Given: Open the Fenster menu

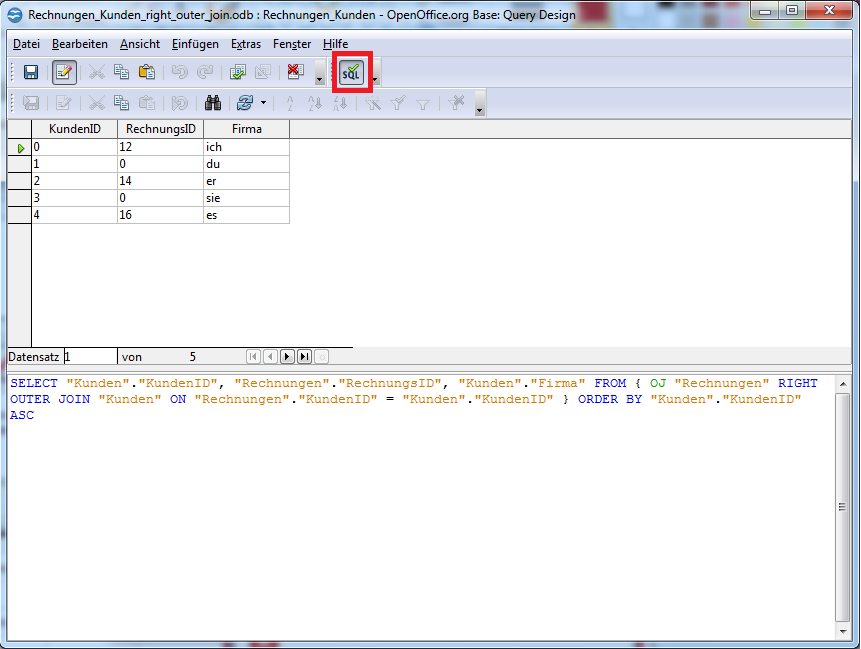Looking at the screenshot, I should (292, 44).
